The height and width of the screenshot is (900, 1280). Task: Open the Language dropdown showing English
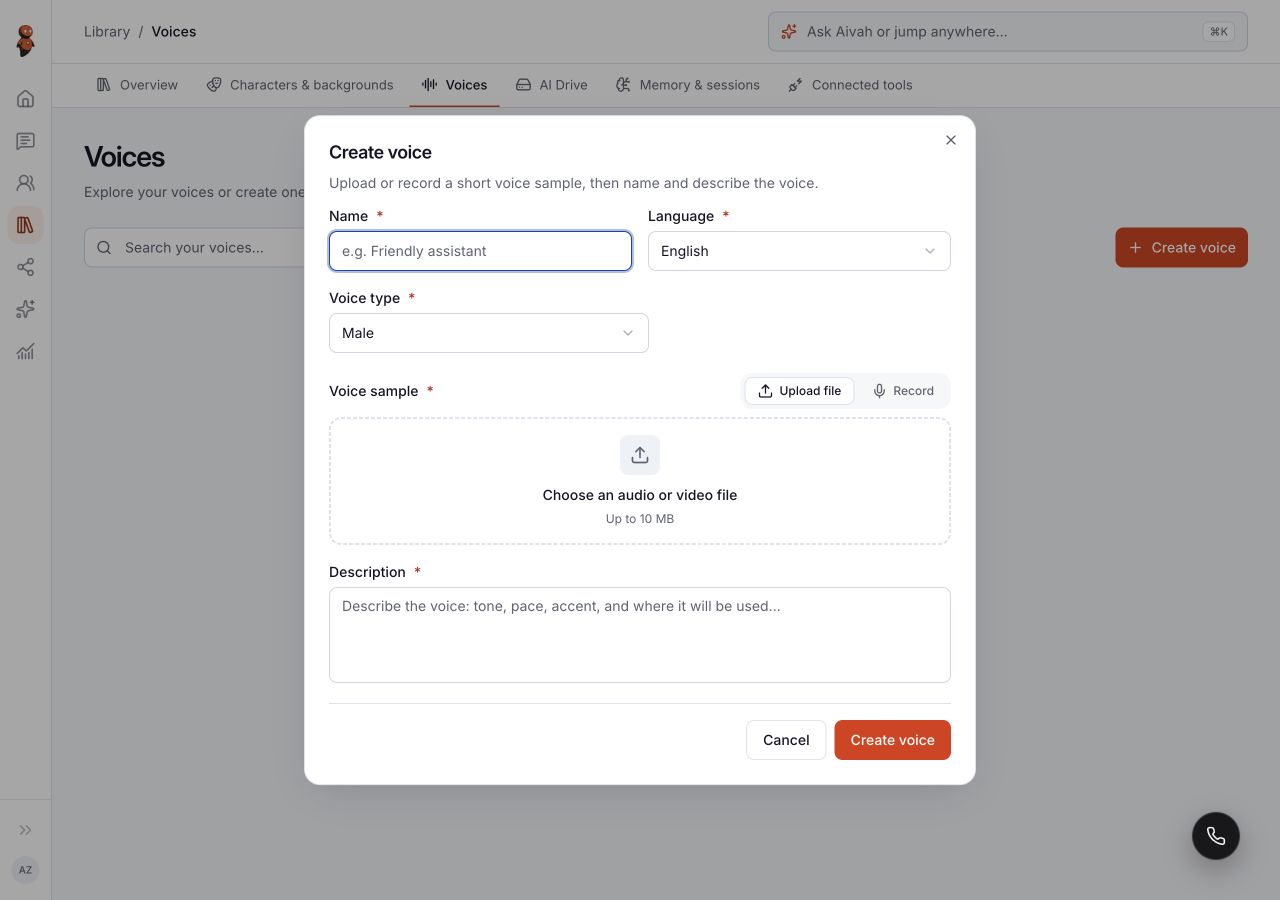[799, 251]
